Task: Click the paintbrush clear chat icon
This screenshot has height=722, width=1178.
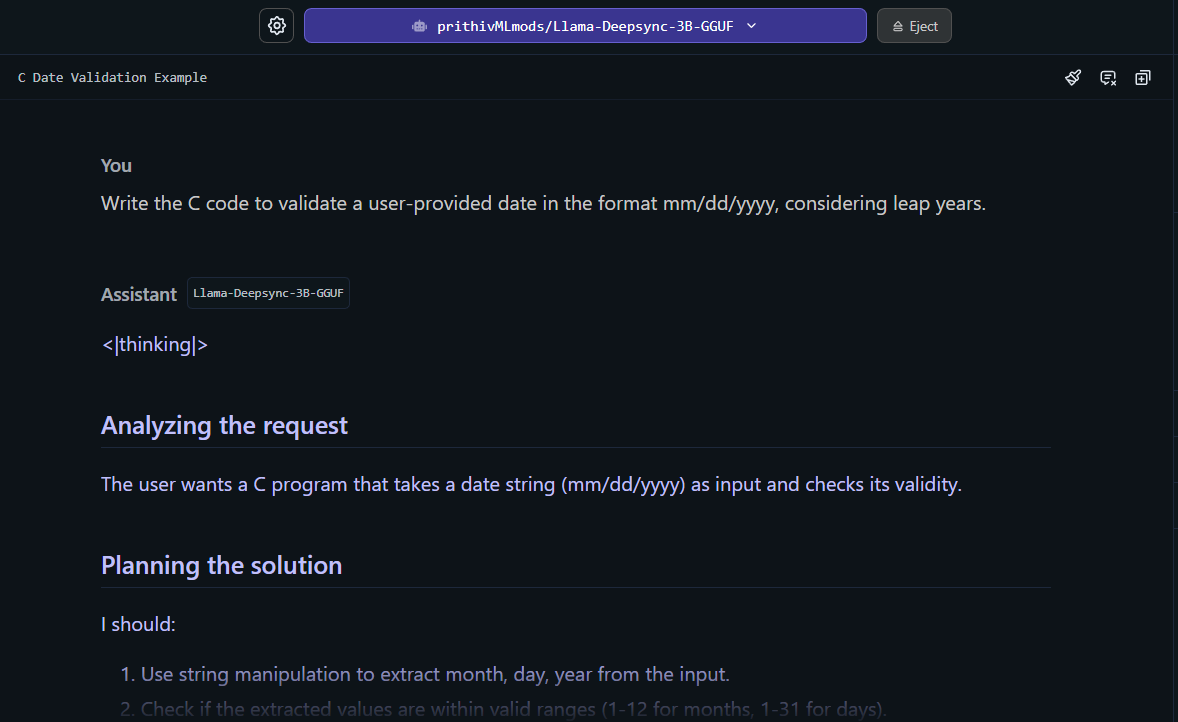Action: click(x=1073, y=77)
